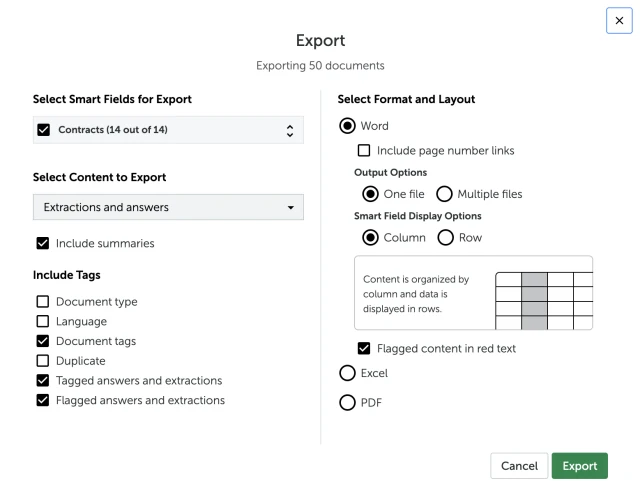The height and width of the screenshot is (497, 640).
Task: Enable the Duplicate tag checkbox
Action: [42, 360]
